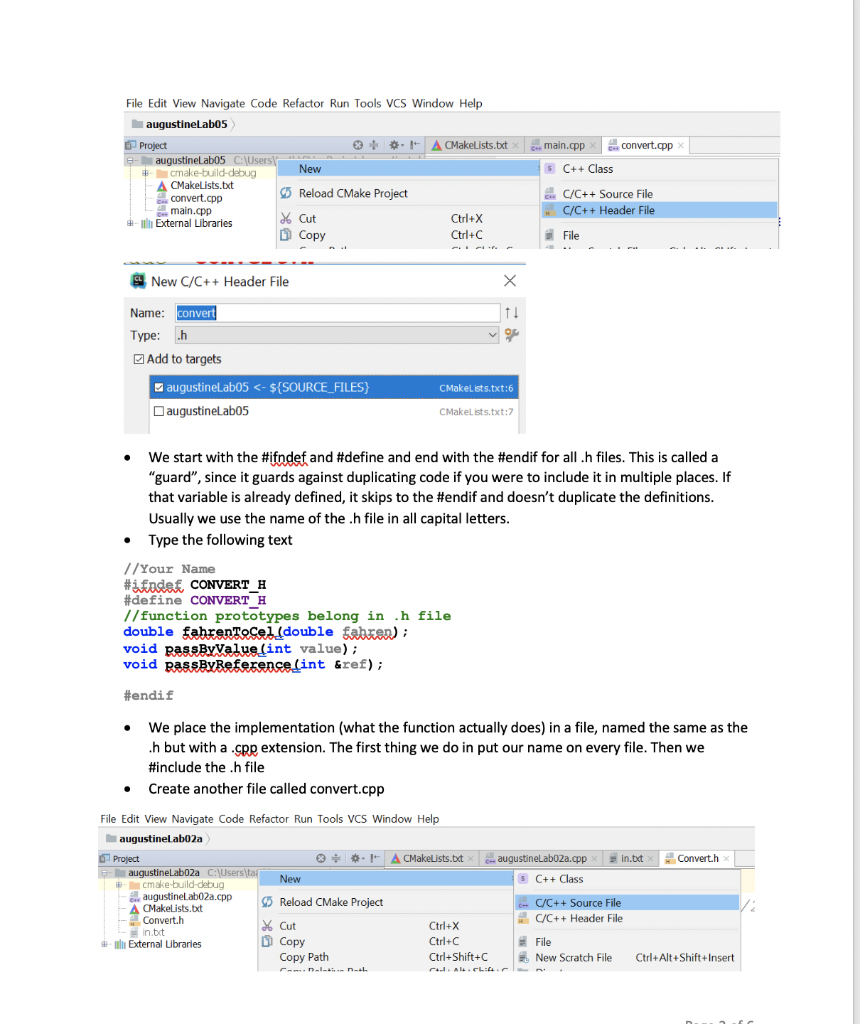Viewport: 860px width, 1024px height.
Task: Click the wrench icon beside the Type field
Action: (511, 335)
